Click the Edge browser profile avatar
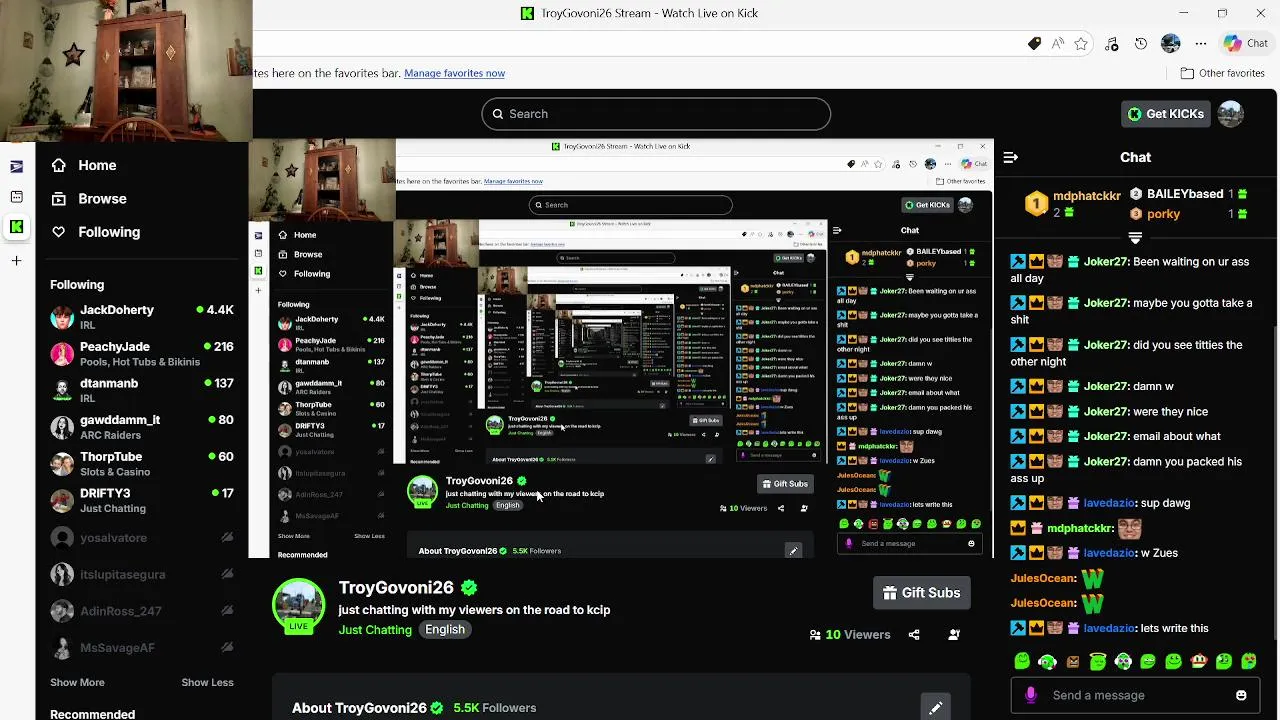This screenshot has height=720, width=1280. click(x=1171, y=43)
